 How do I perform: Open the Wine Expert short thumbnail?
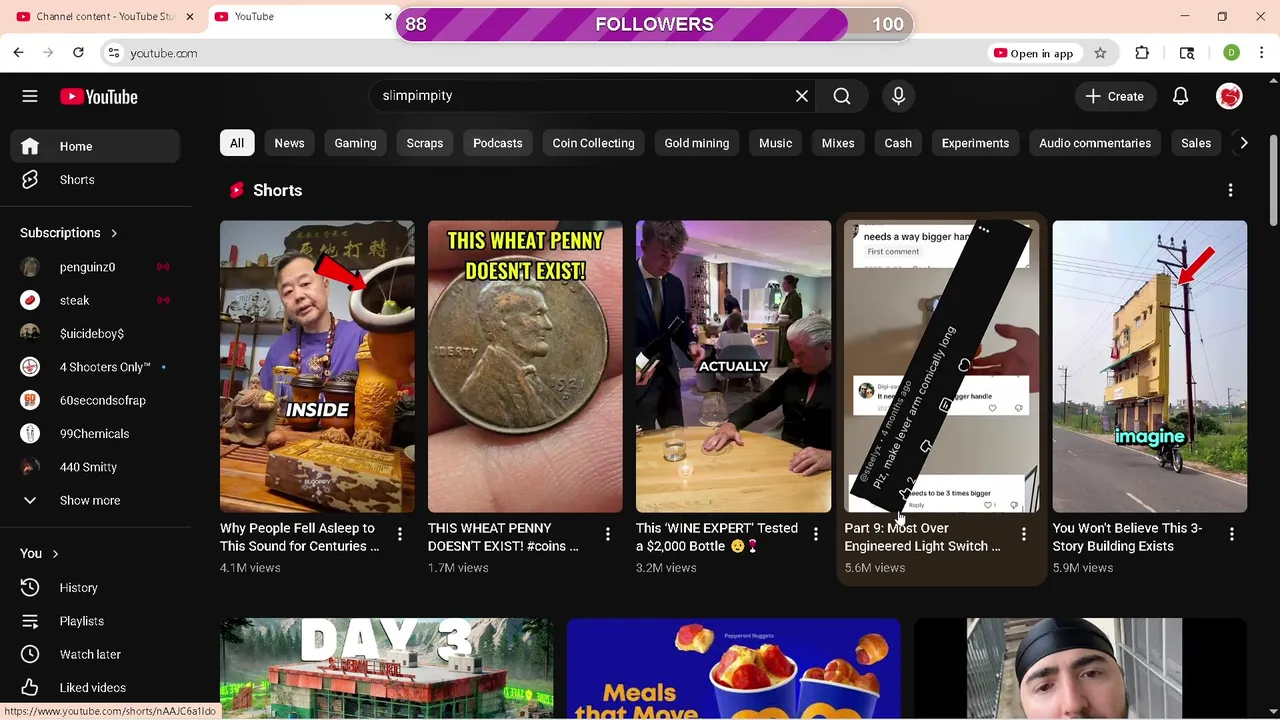733,367
